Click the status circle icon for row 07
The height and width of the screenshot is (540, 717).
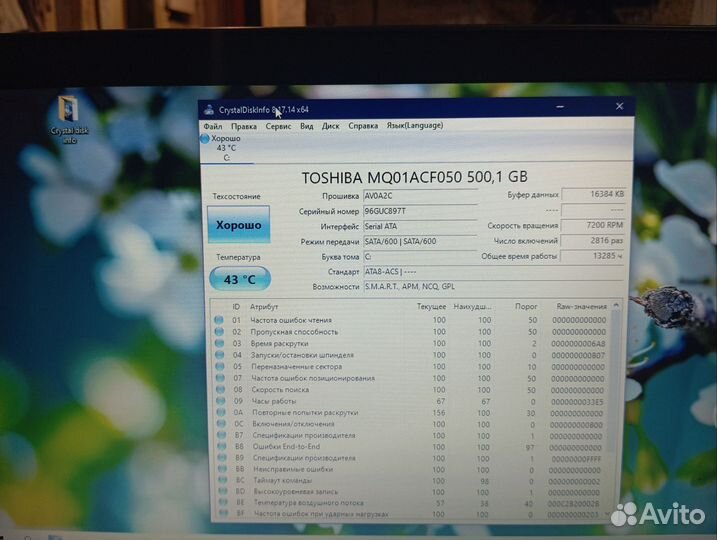[220, 378]
